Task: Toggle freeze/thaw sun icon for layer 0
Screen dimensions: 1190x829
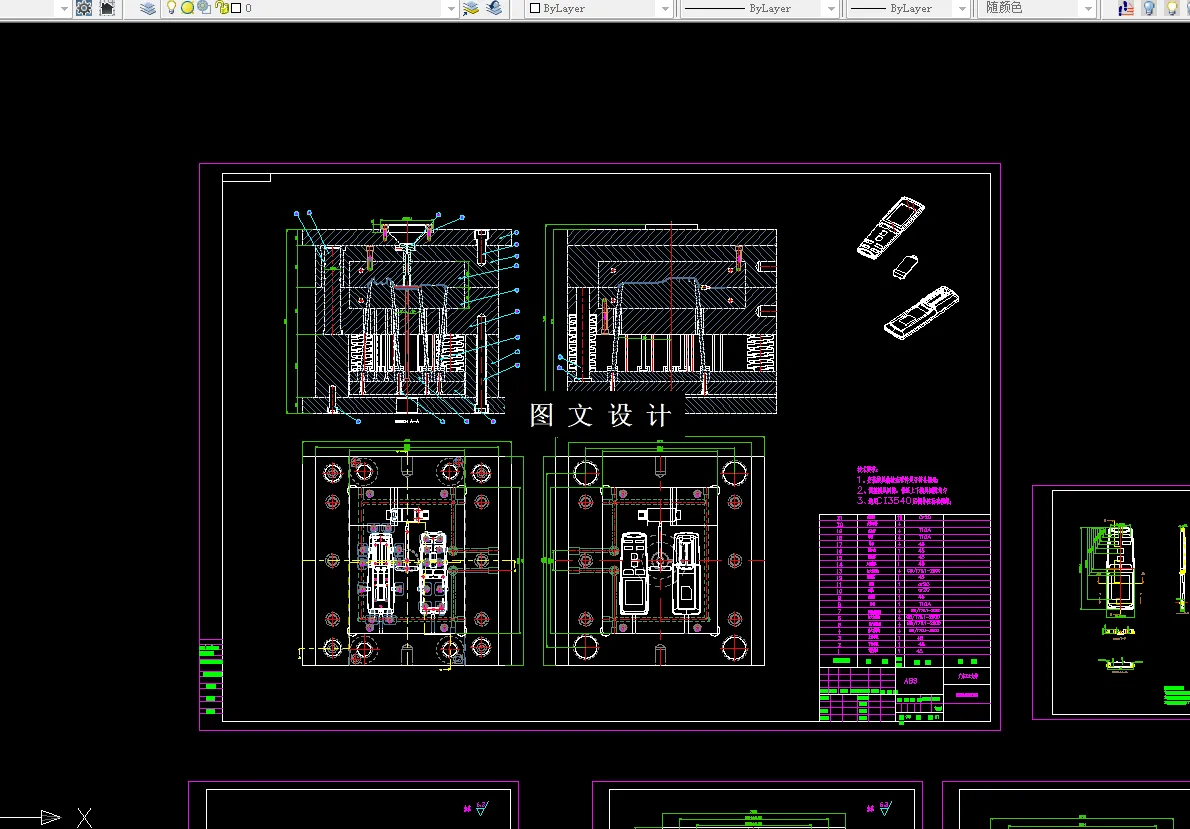Action: point(187,8)
